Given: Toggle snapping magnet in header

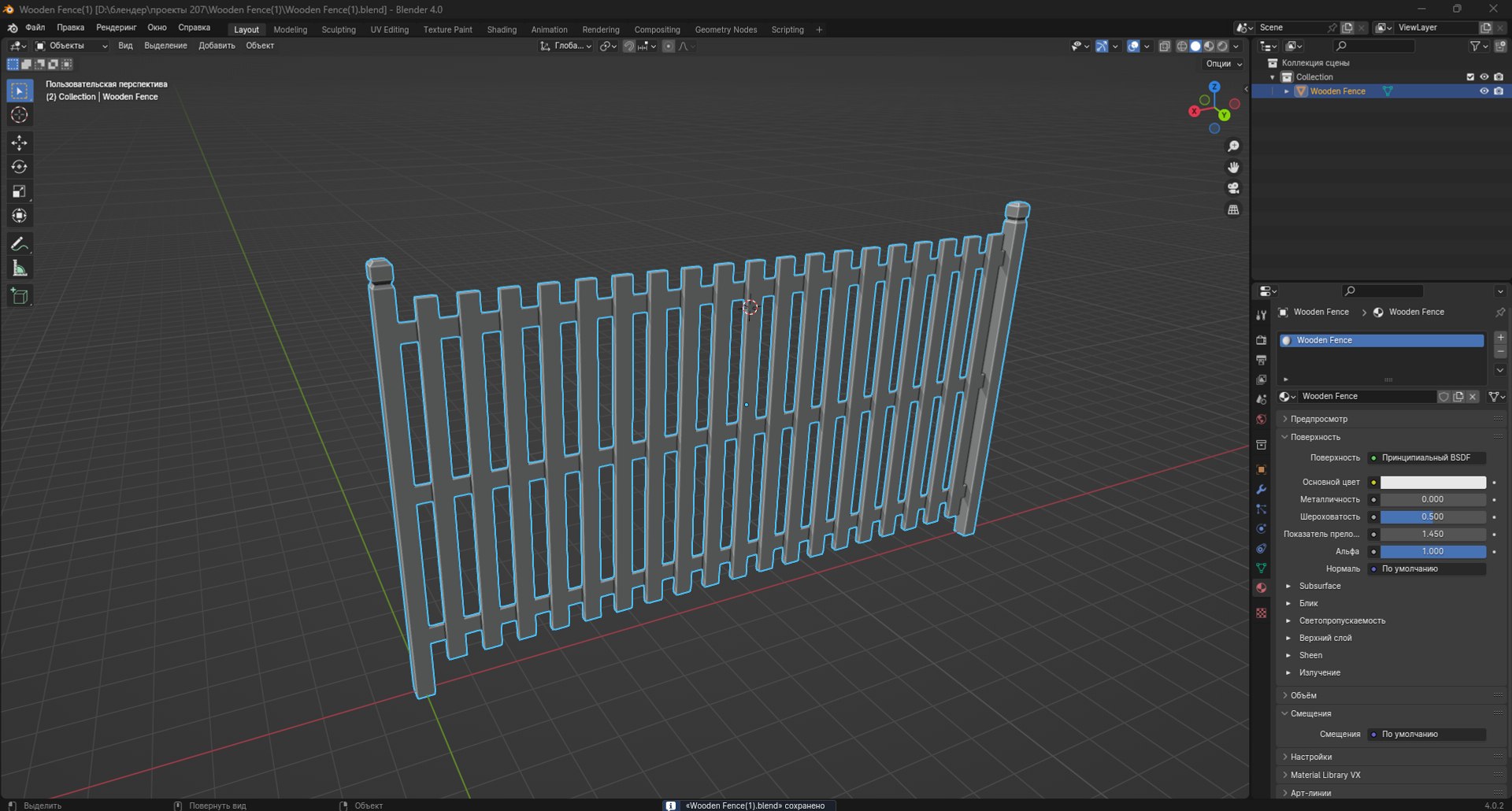Looking at the screenshot, I should 628,46.
